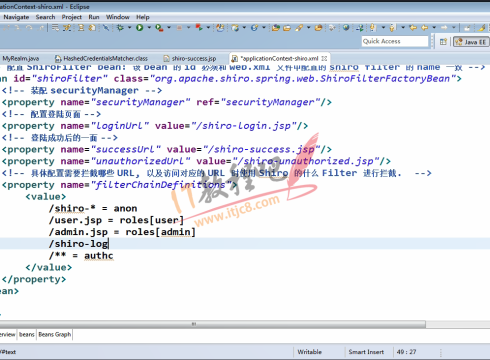Click the '/shiro-* = anon' line
The width and height of the screenshot is (490, 360).
[x=93, y=209]
